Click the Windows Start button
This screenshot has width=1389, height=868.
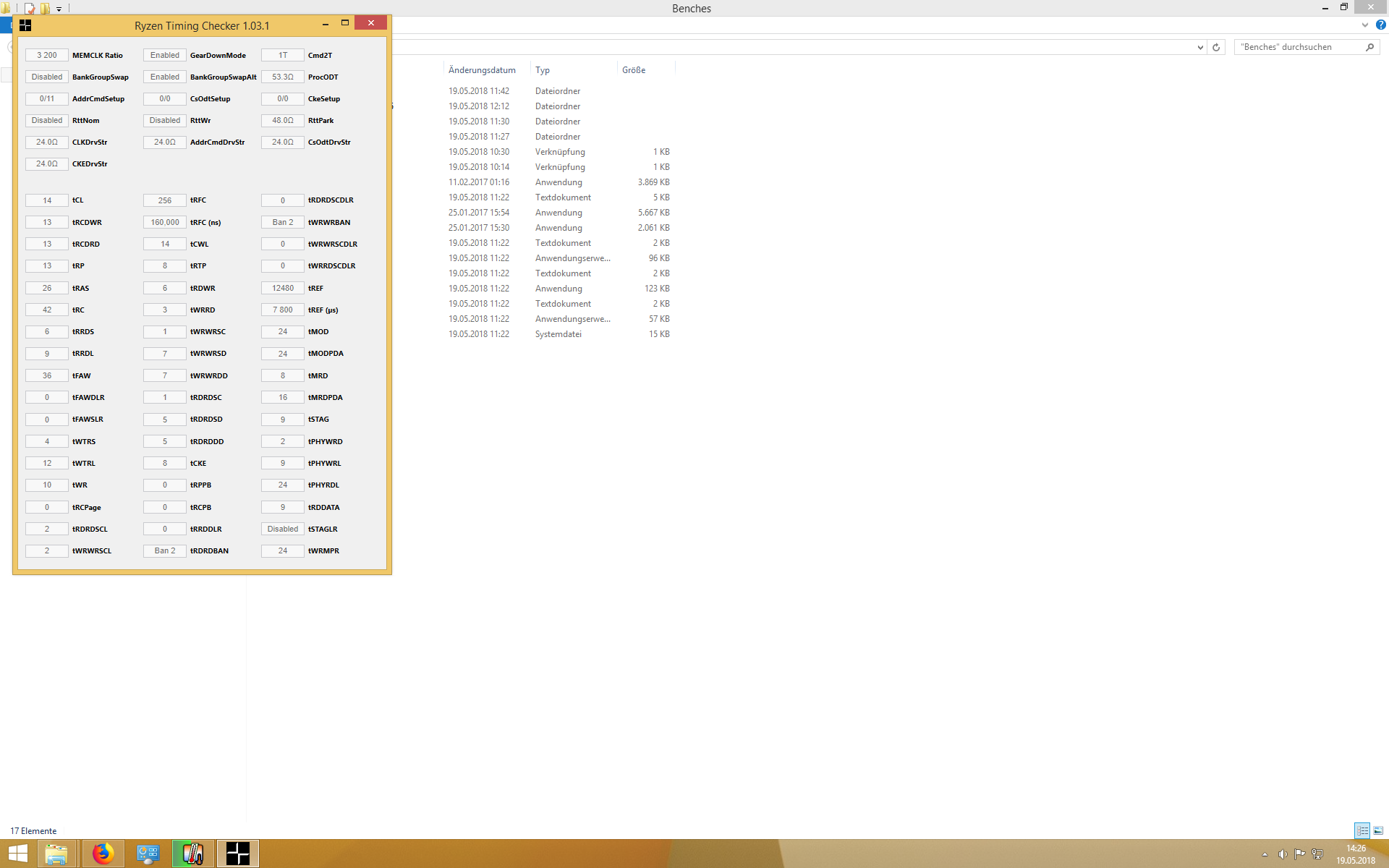coord(17,854)
